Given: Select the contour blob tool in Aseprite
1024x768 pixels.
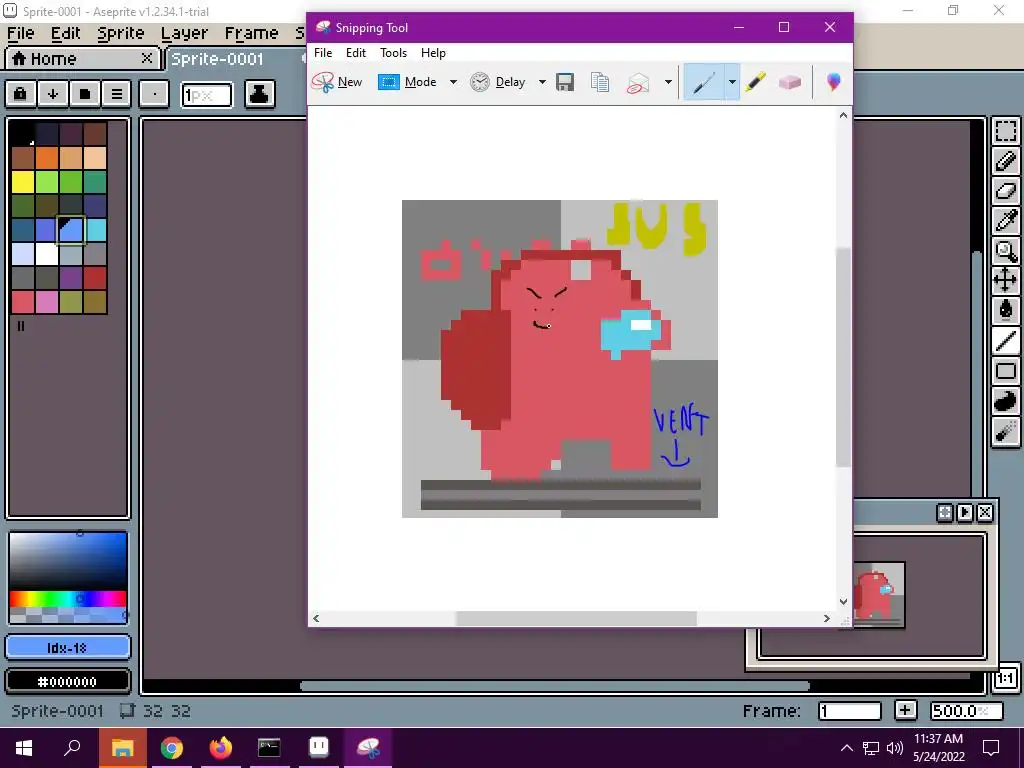Looking at the screenshot, I should coord(1006,401).
